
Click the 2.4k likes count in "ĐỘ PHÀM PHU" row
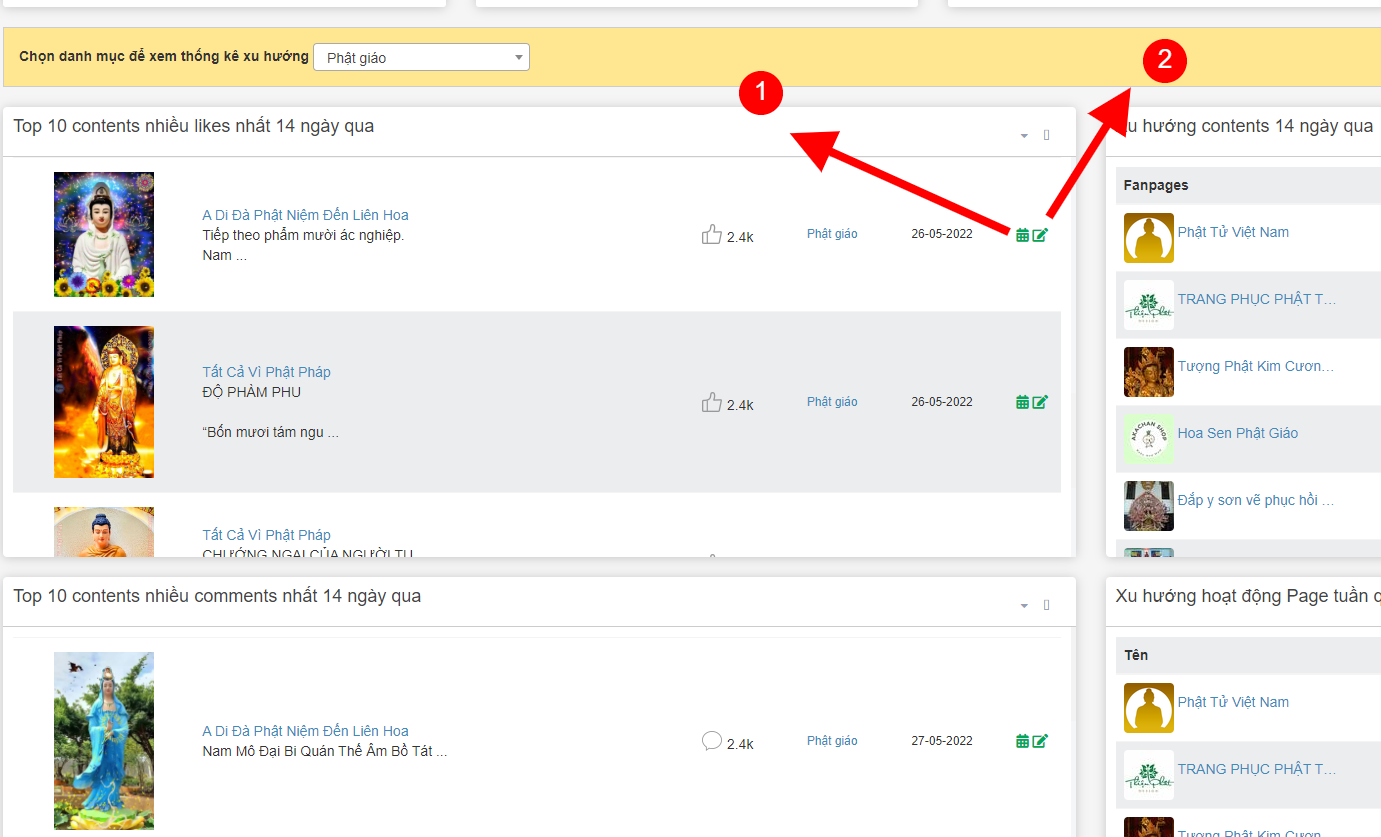coord(740,405)
